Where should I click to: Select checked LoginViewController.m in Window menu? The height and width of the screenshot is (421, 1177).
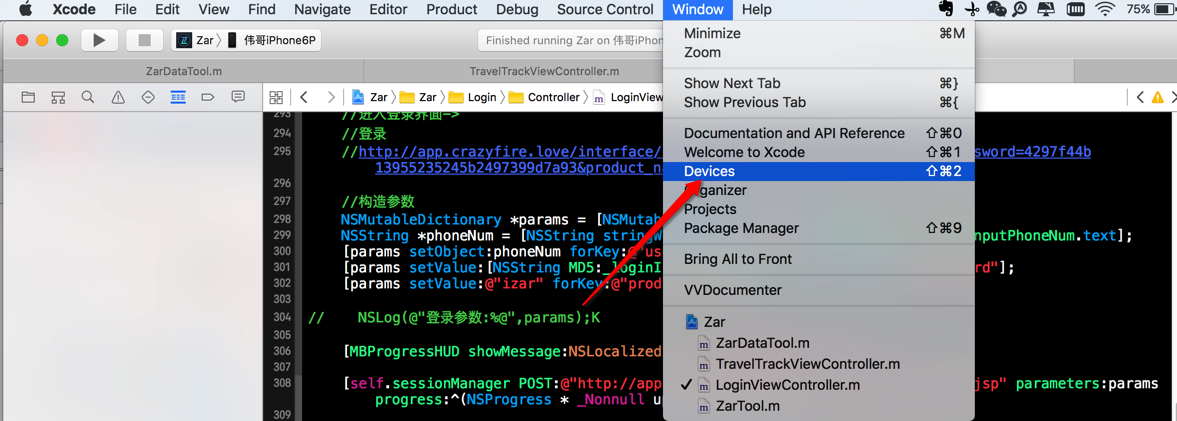819,385
